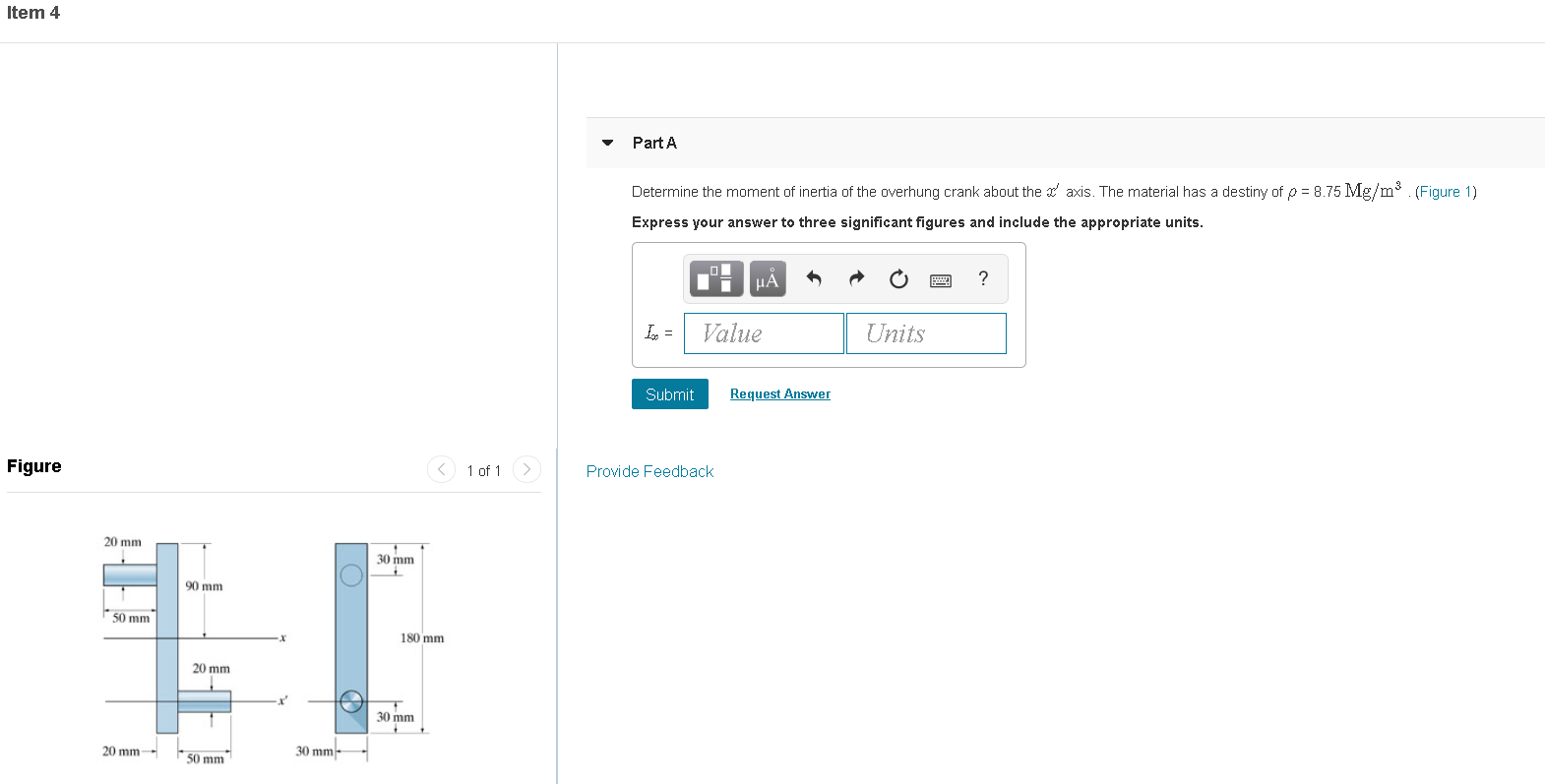This screenshot has height=784, width=1545.
Task: Open the keyboard shortcuts icon
Action: pyautogui.click(x=941, y=279)
